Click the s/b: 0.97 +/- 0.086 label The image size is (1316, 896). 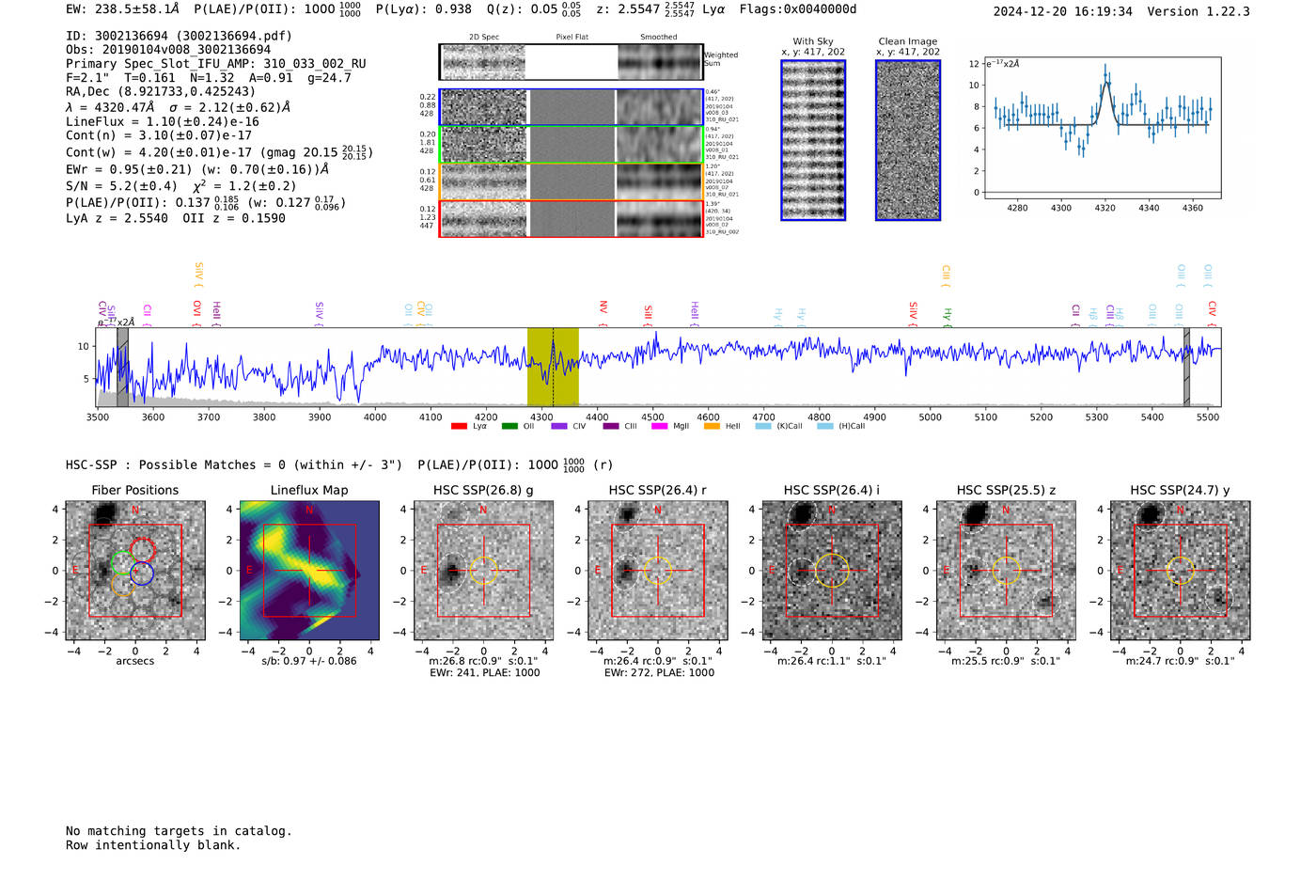click(x=309, y=661)
